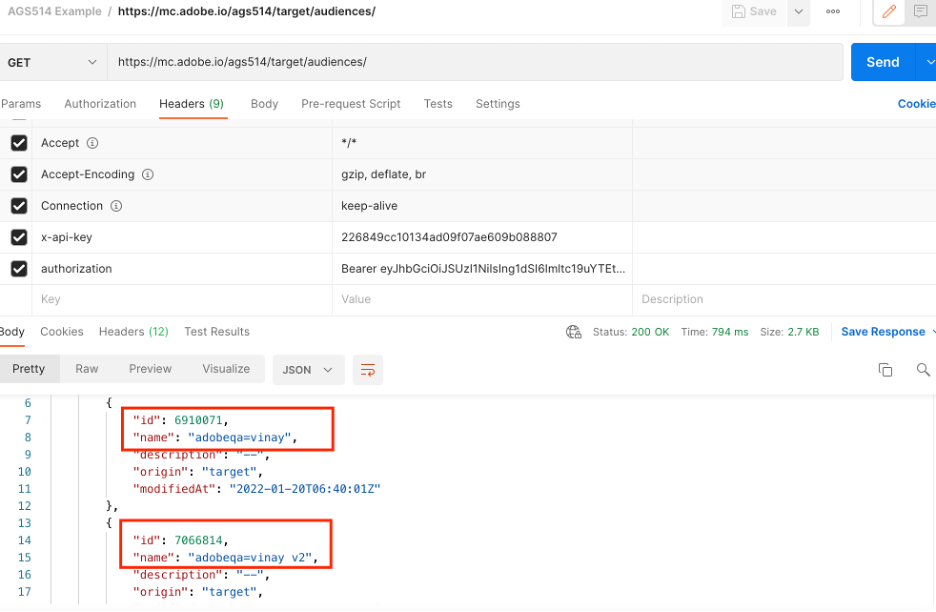Uncheck the Accept-Encoding header
Screen dimensions: 936x612
point(17,174)
